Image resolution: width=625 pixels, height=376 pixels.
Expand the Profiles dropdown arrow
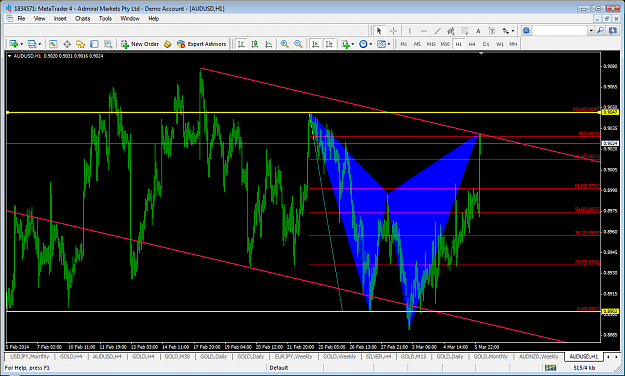[39, 44]
